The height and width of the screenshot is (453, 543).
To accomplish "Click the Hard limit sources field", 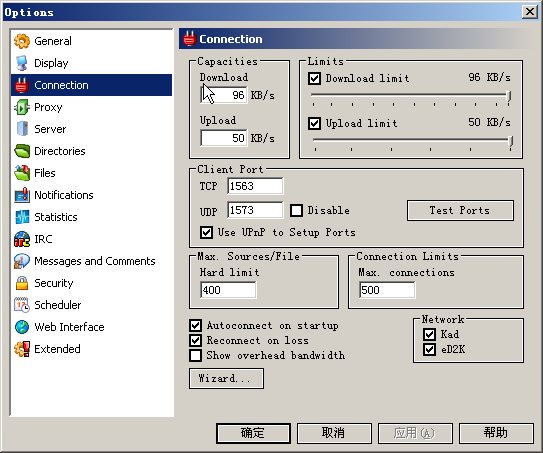I will click(x=228, y=290).
